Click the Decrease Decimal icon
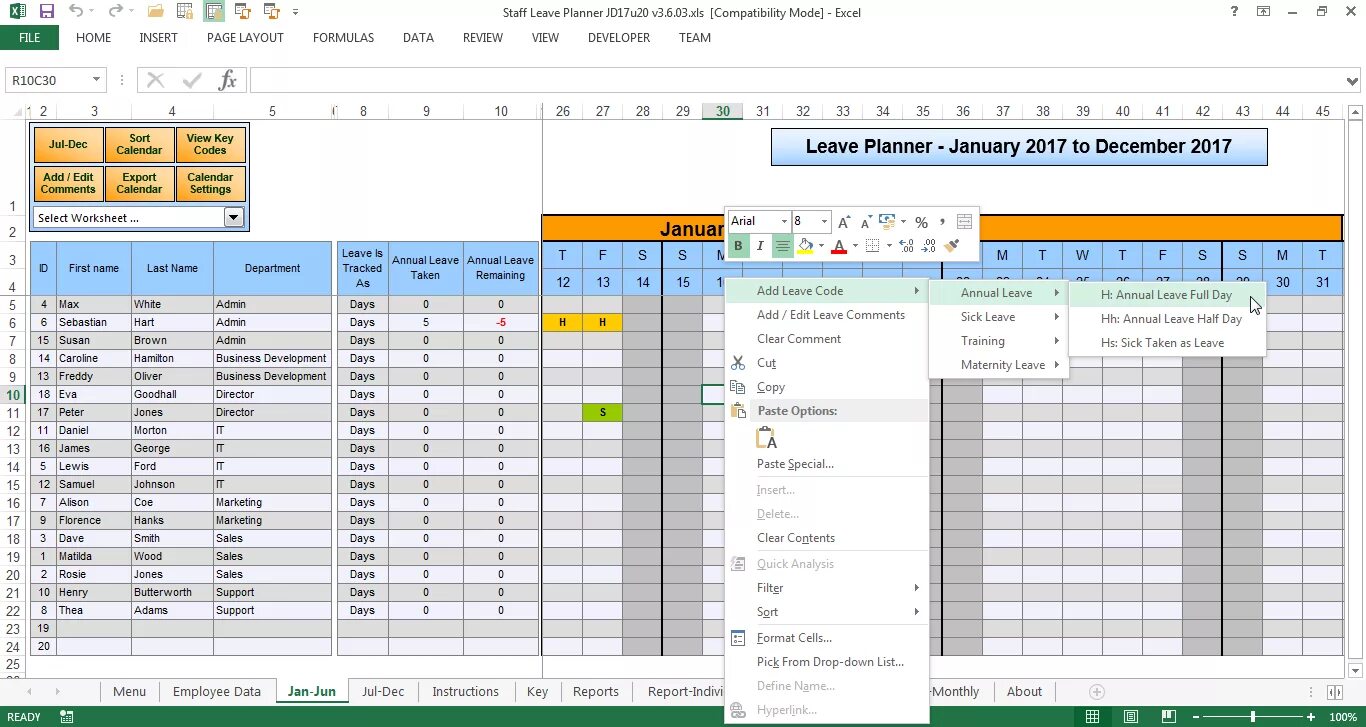 929,246
